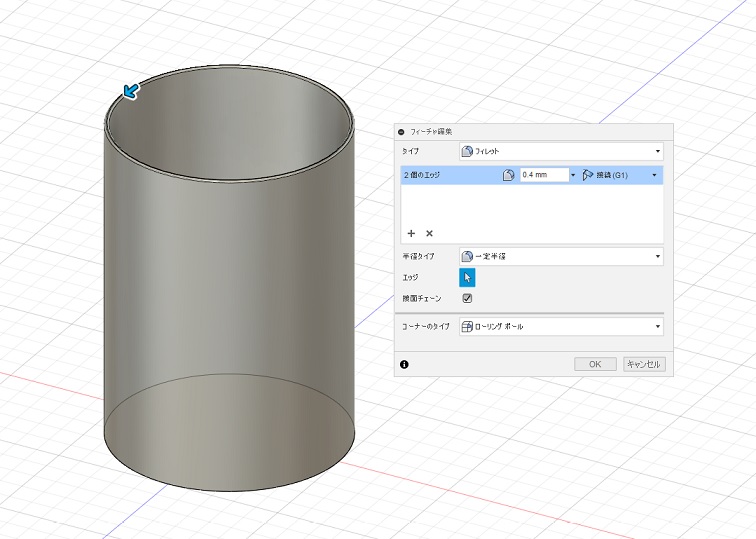Confirm the fillet with the OK button
Viewport: 756px width, 539px height.
tap(595, 364)
